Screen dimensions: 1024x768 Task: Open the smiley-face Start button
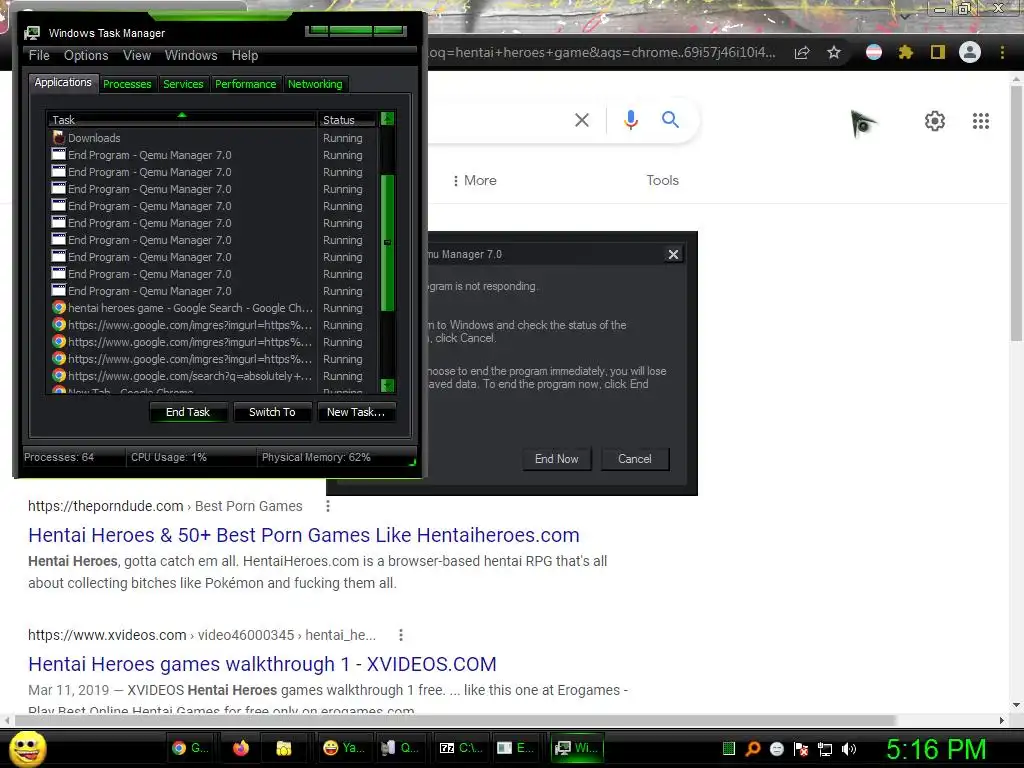tap(27, 748)
